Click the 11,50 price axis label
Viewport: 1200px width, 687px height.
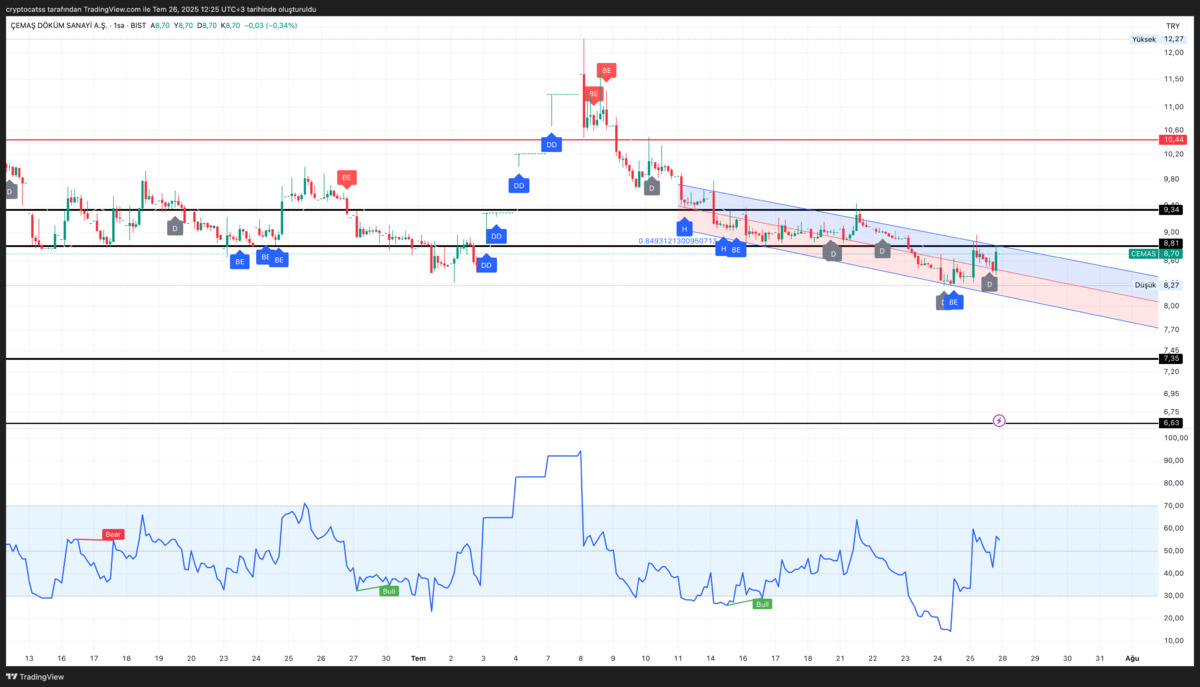pos(1174,78)
